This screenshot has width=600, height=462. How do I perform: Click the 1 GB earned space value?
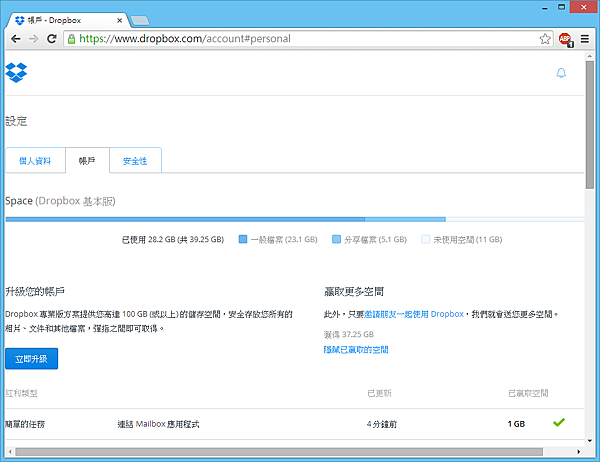(x=516, y=424)
